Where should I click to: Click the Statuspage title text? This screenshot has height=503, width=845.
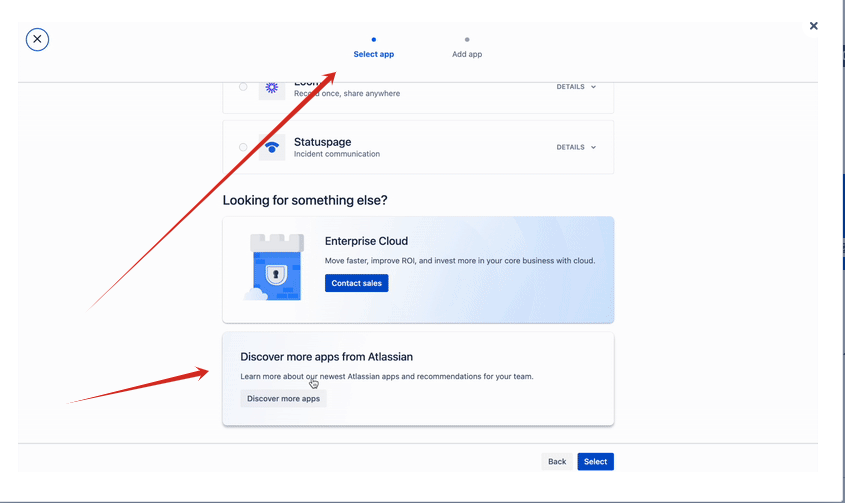(x=322, y=142)
